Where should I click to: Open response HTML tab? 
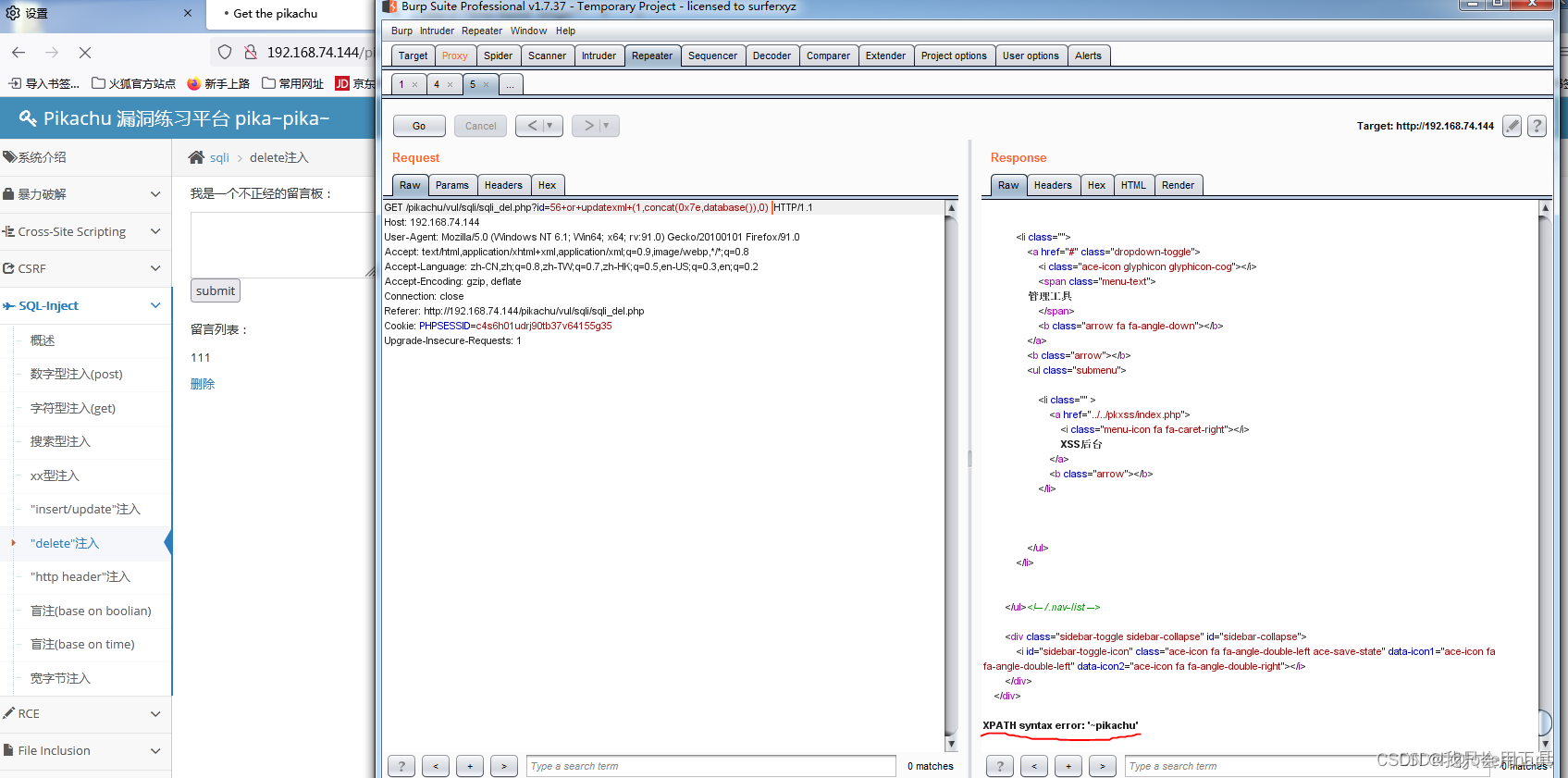1133,185
